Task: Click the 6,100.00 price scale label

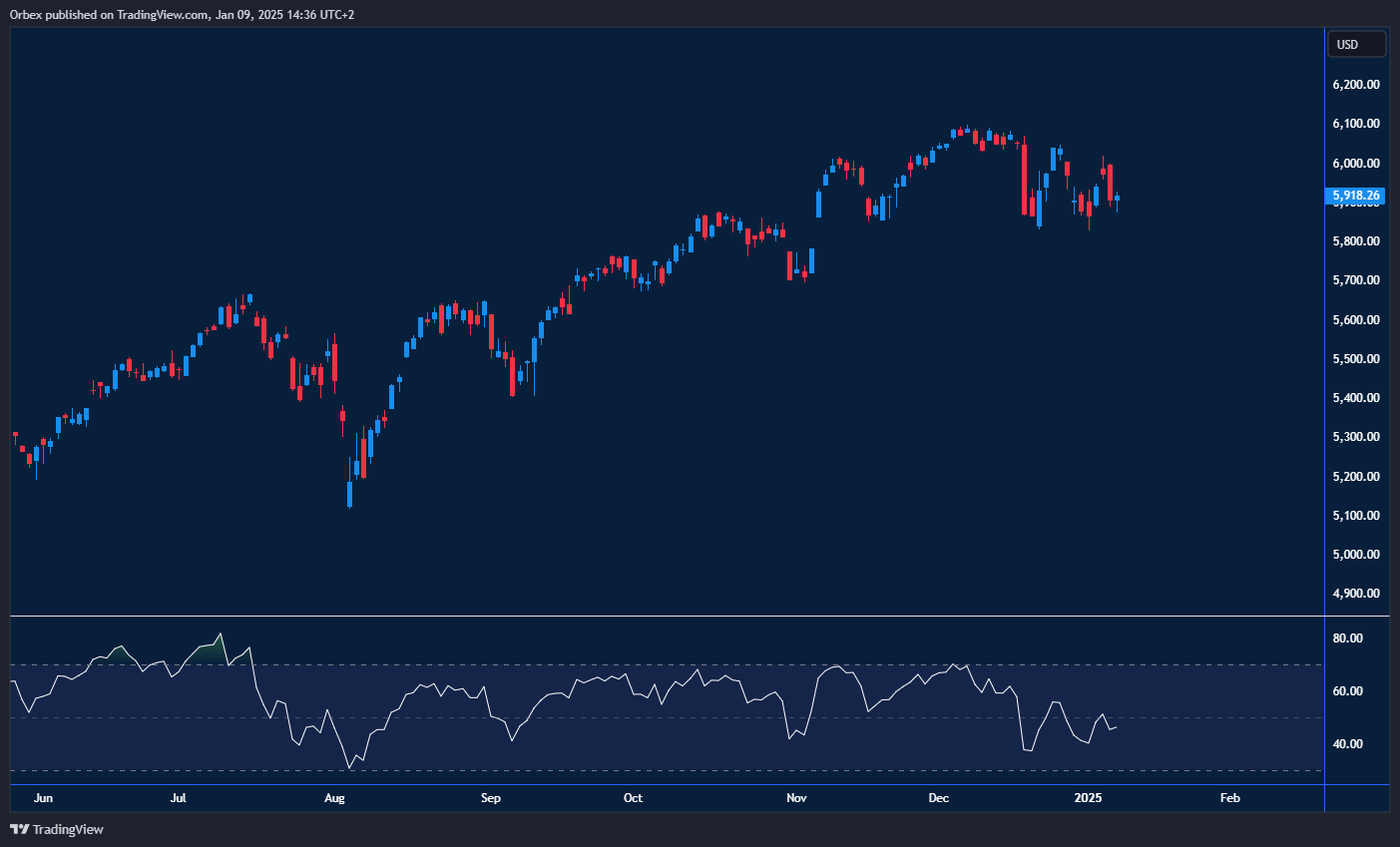Action: 1356,124
